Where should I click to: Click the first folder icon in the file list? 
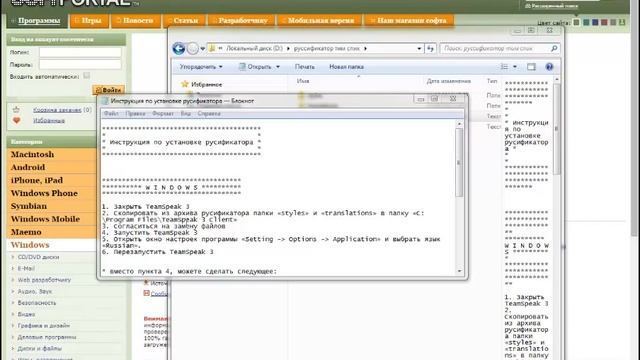(302, 95)
